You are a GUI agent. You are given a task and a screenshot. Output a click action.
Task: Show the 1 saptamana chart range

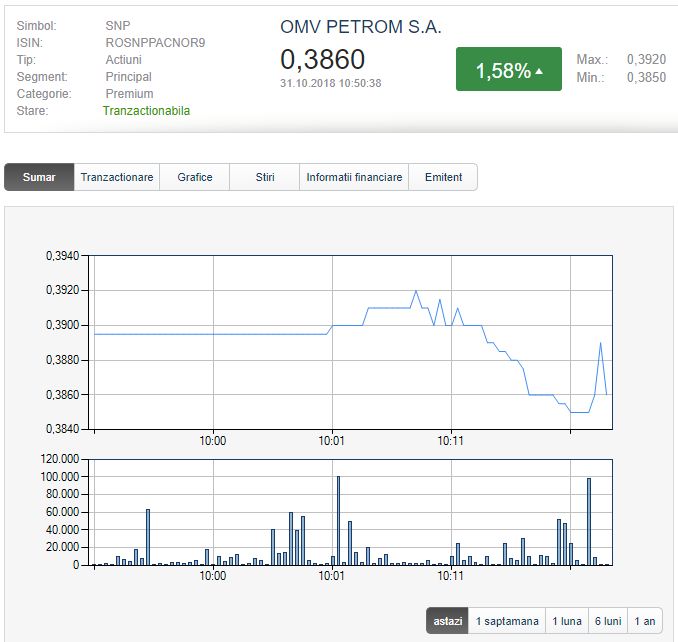[x=507, y=621]
